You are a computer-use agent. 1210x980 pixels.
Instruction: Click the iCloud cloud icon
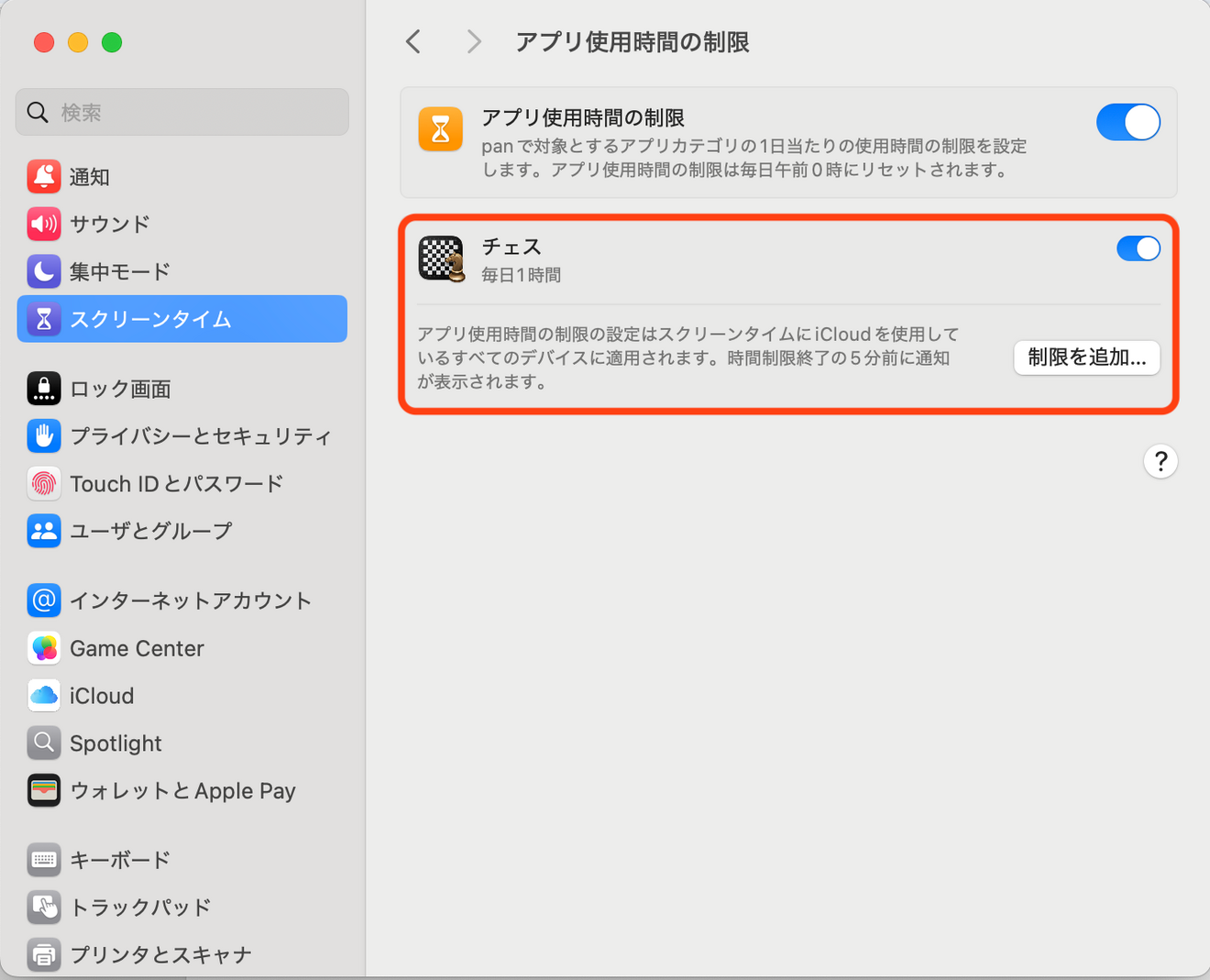pyautogui.click(x=44, y=696)
